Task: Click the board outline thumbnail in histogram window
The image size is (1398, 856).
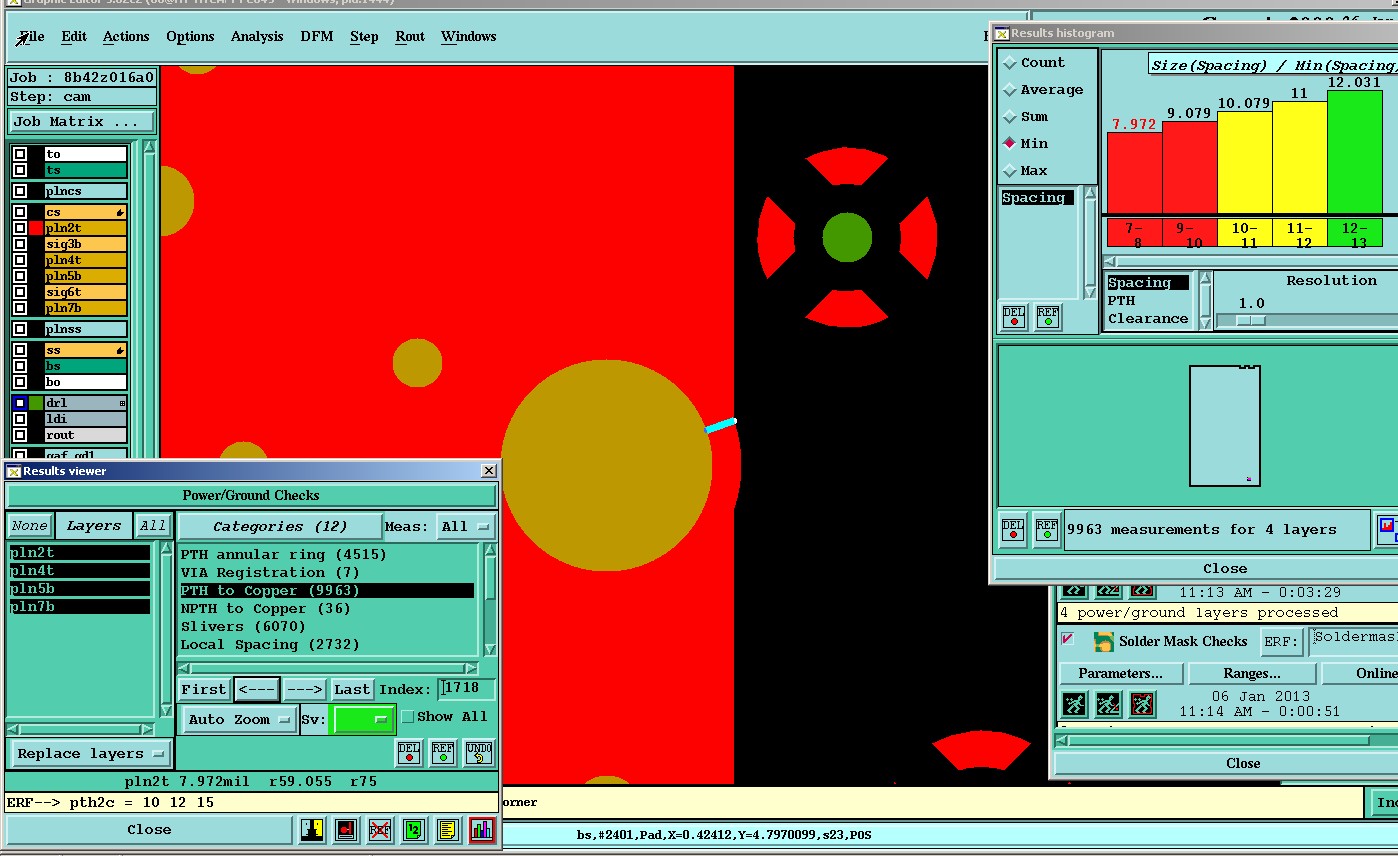Action: [1225, 426]
